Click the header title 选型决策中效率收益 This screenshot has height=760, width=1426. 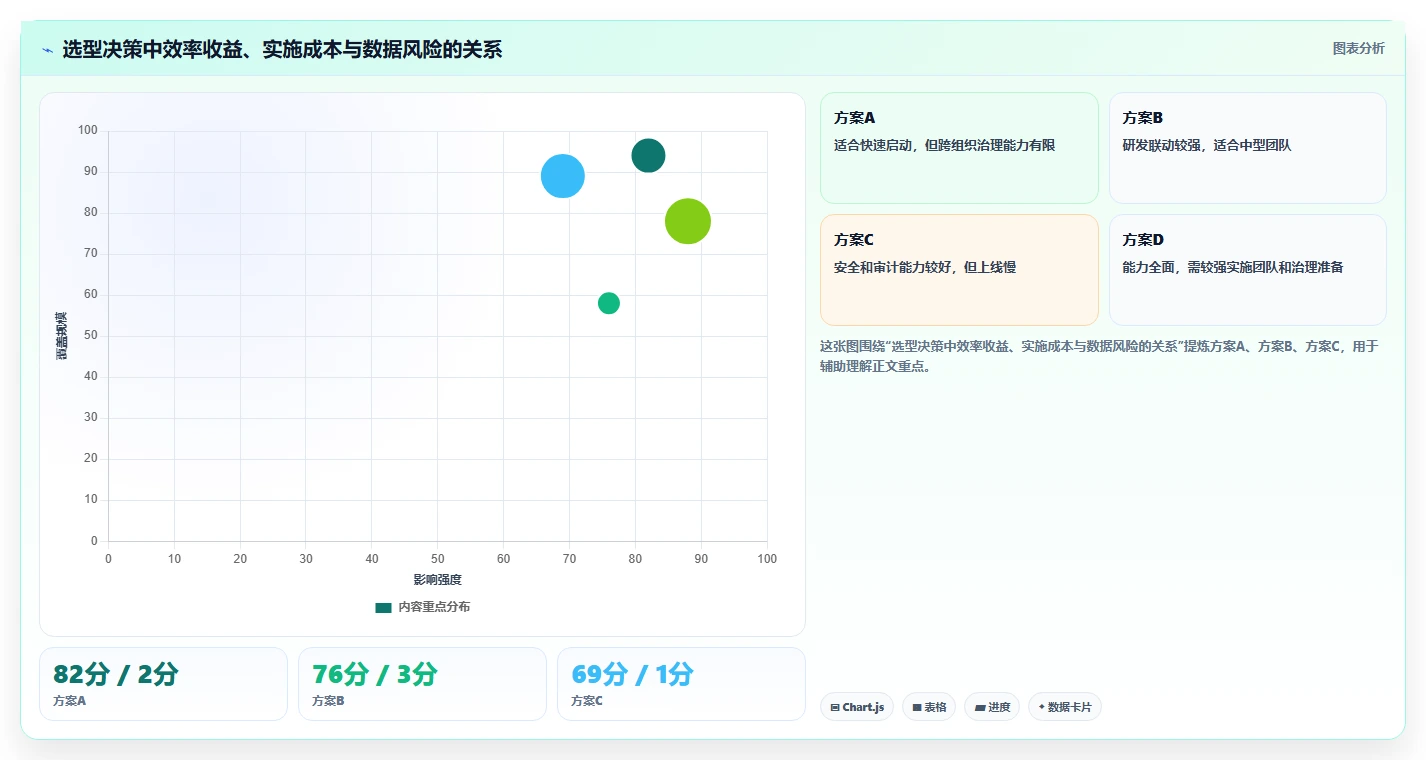point(282,49)
